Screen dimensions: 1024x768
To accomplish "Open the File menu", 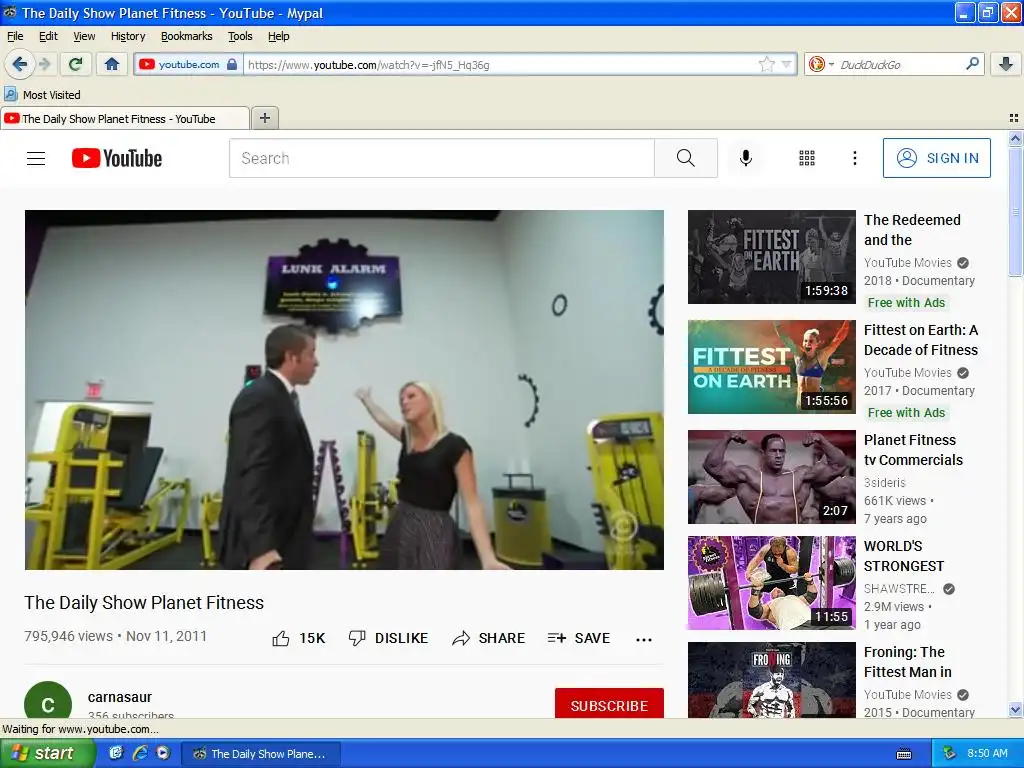I will (14, 36).
